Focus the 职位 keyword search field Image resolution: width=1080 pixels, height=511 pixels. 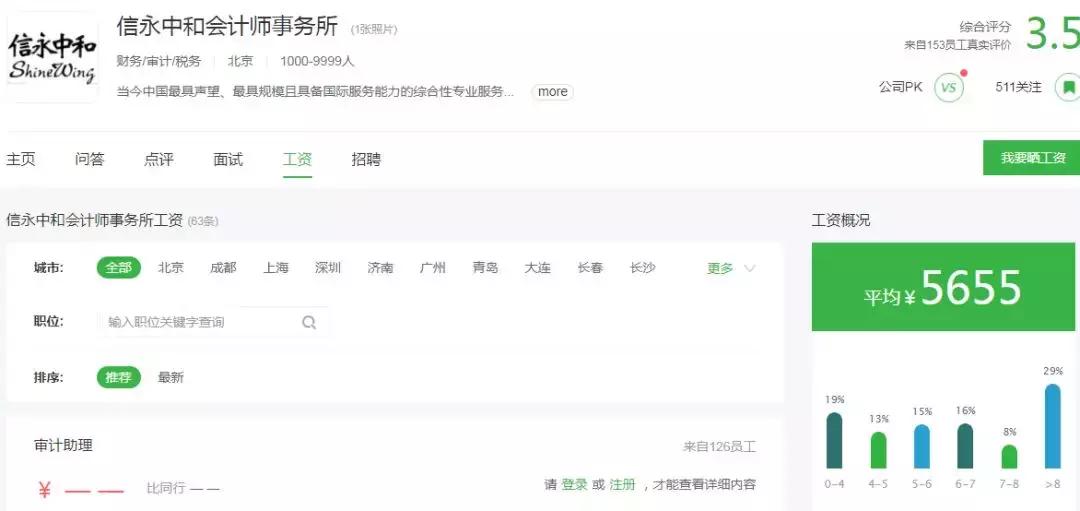point(214,322)
